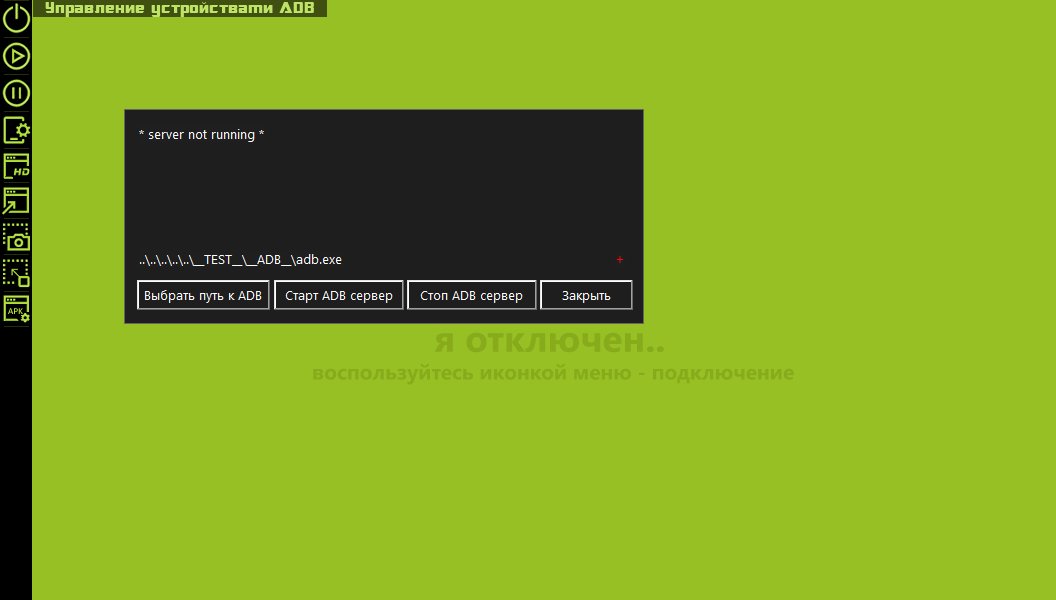
Task: Click the camera screenshot icon
Action: point(16,237)
